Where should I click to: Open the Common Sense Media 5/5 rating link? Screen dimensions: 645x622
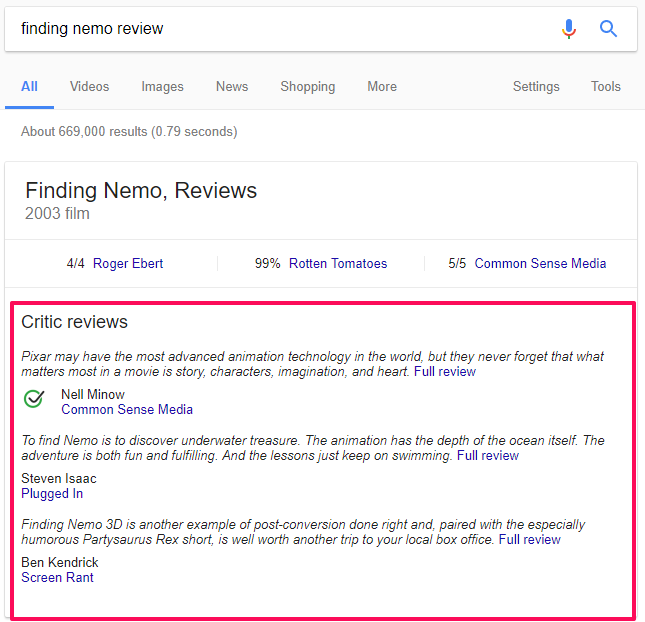click(540, 263)
